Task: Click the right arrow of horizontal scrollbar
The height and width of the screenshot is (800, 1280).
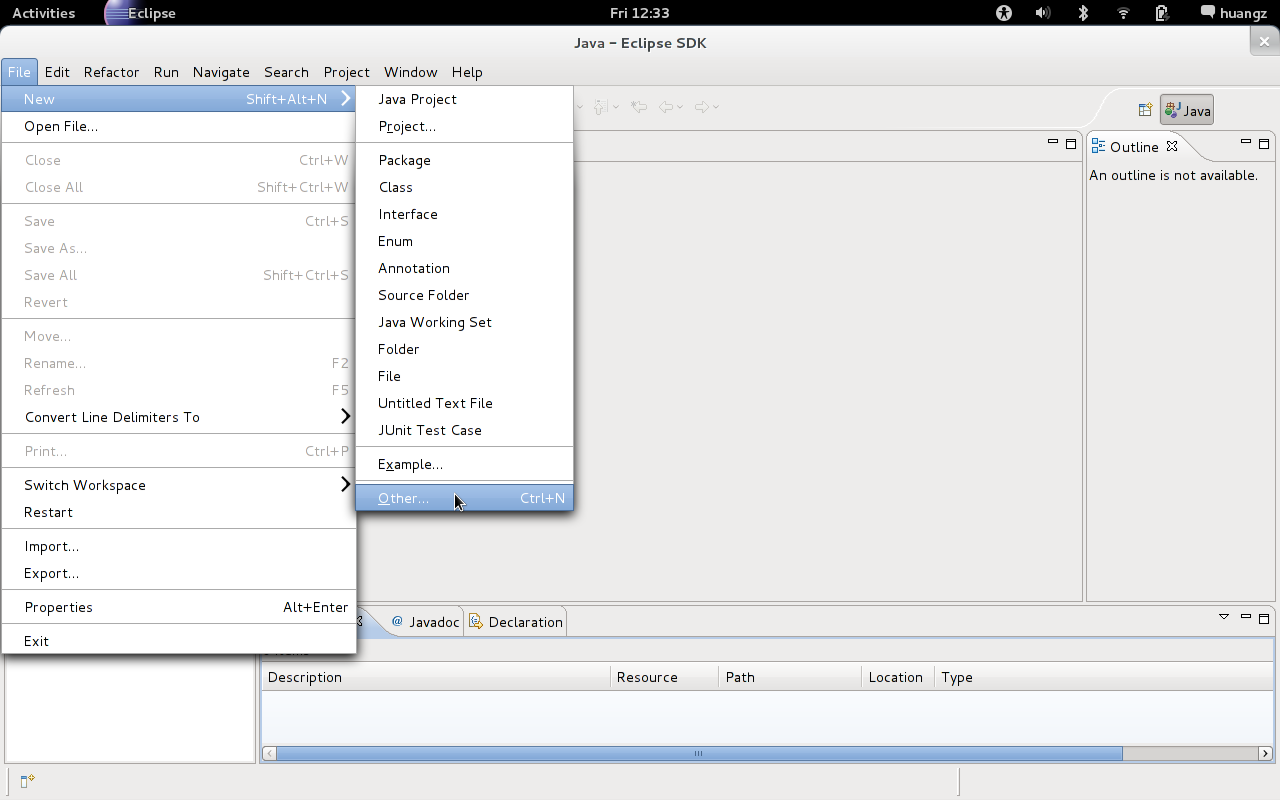Action: (x=1265, y=754)
